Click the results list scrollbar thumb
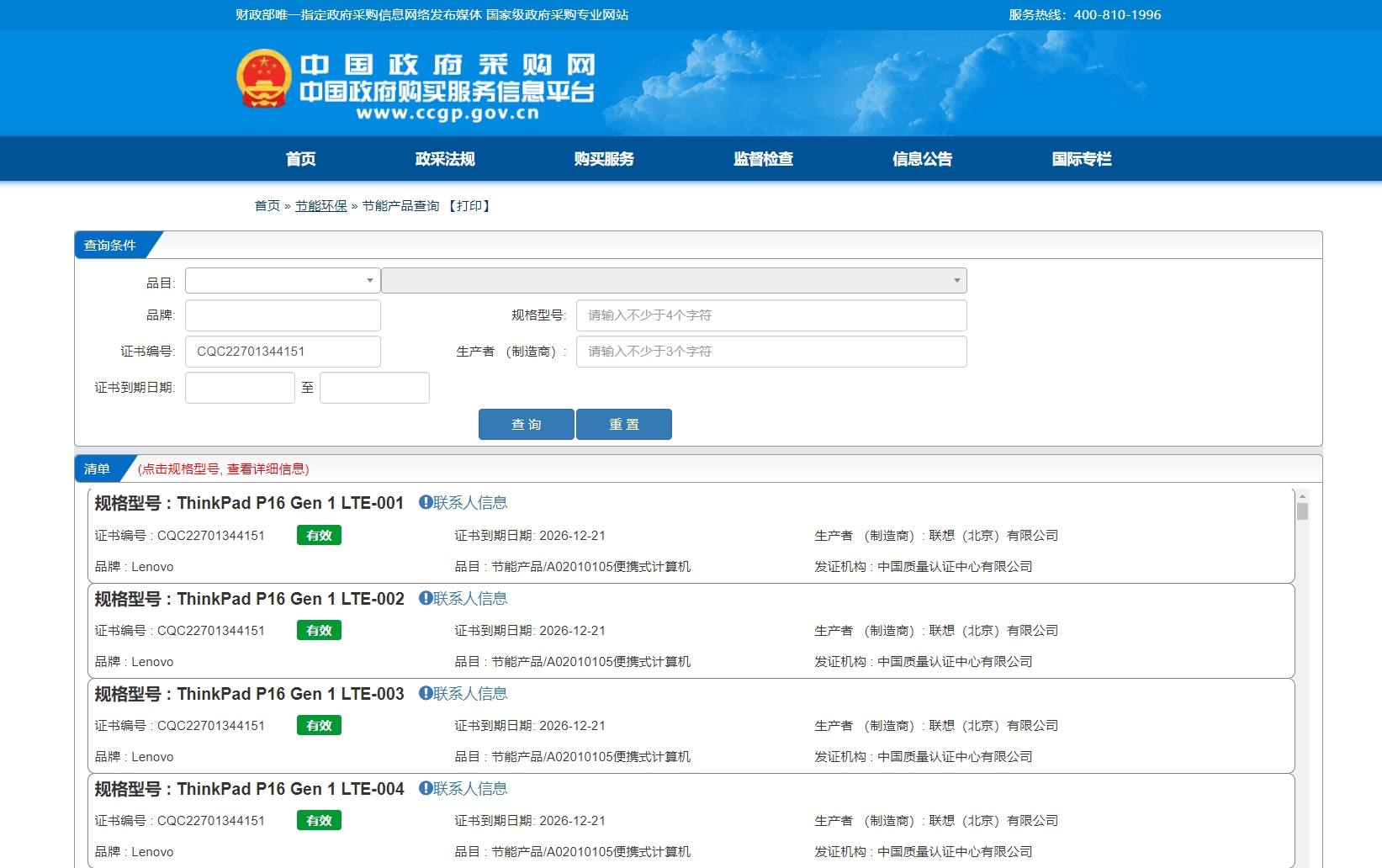The image size is (1382, 868). pos(1302,511)
